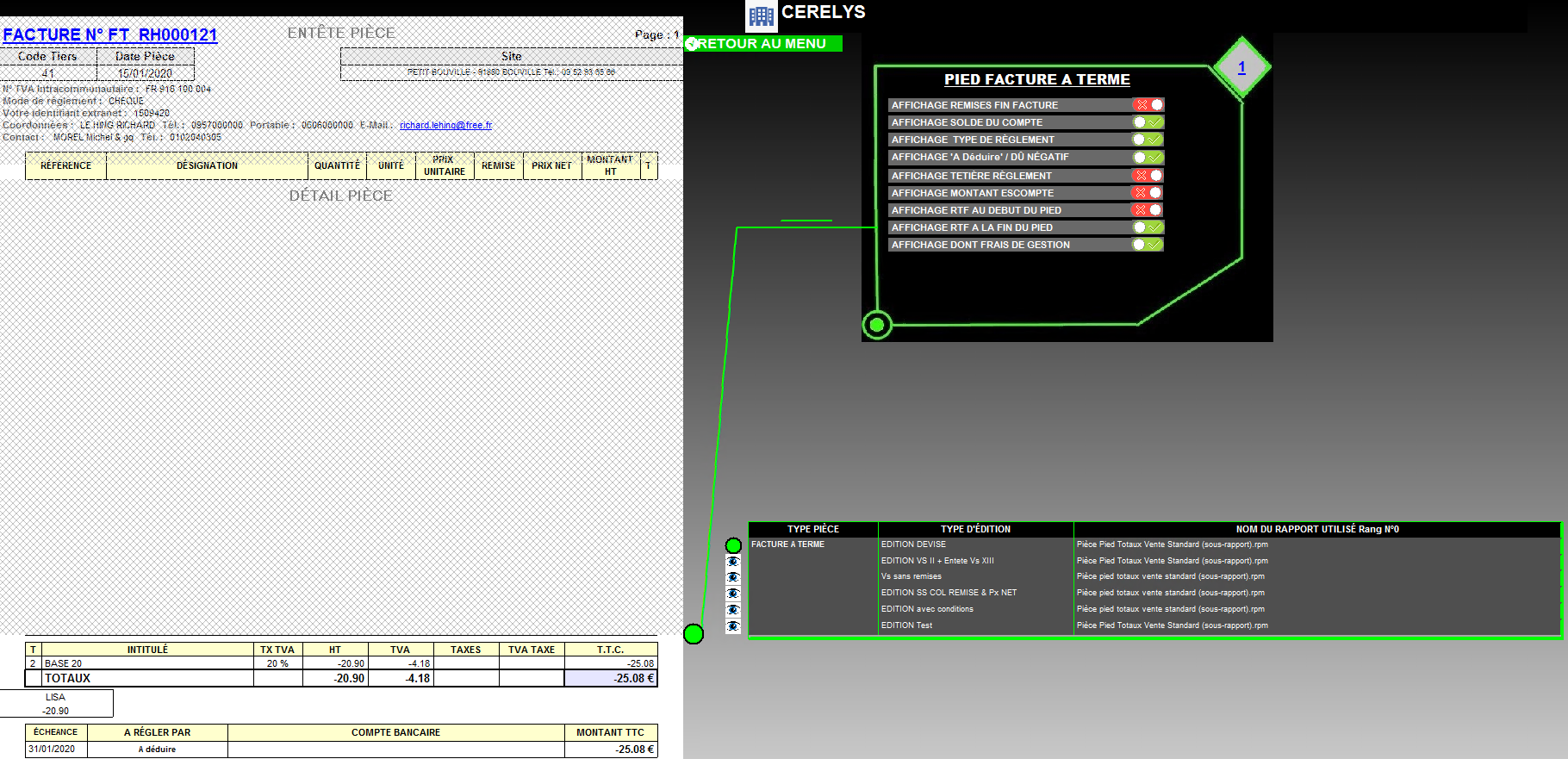Viewport: 1568px width, 759px height.
Task: Enable Affichage RTF au Debut du Pied
Action: tap(1148, 210)
